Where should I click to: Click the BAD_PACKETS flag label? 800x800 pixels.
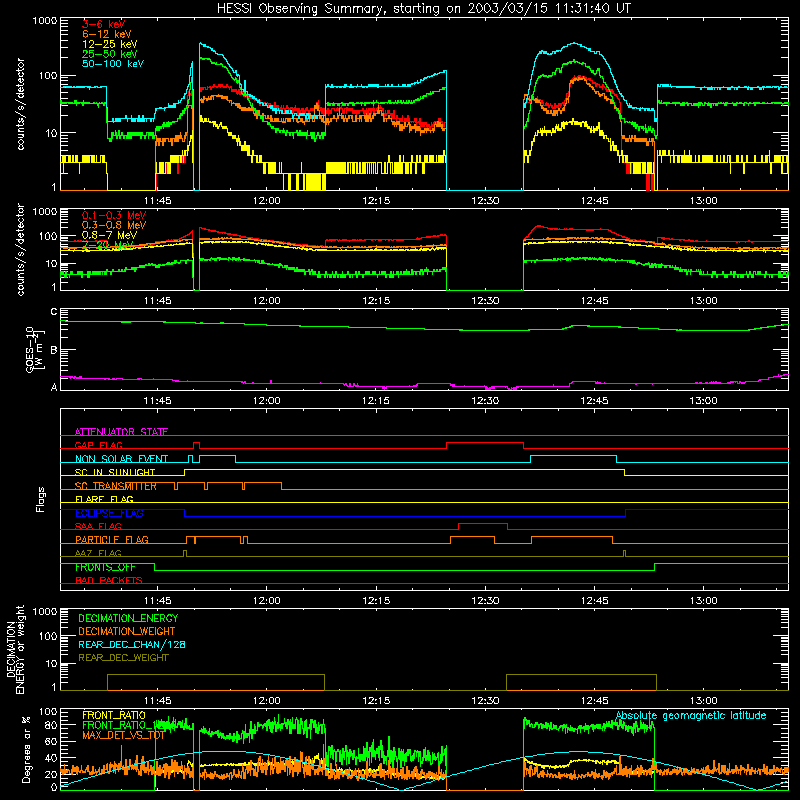(x=109, y=580)
